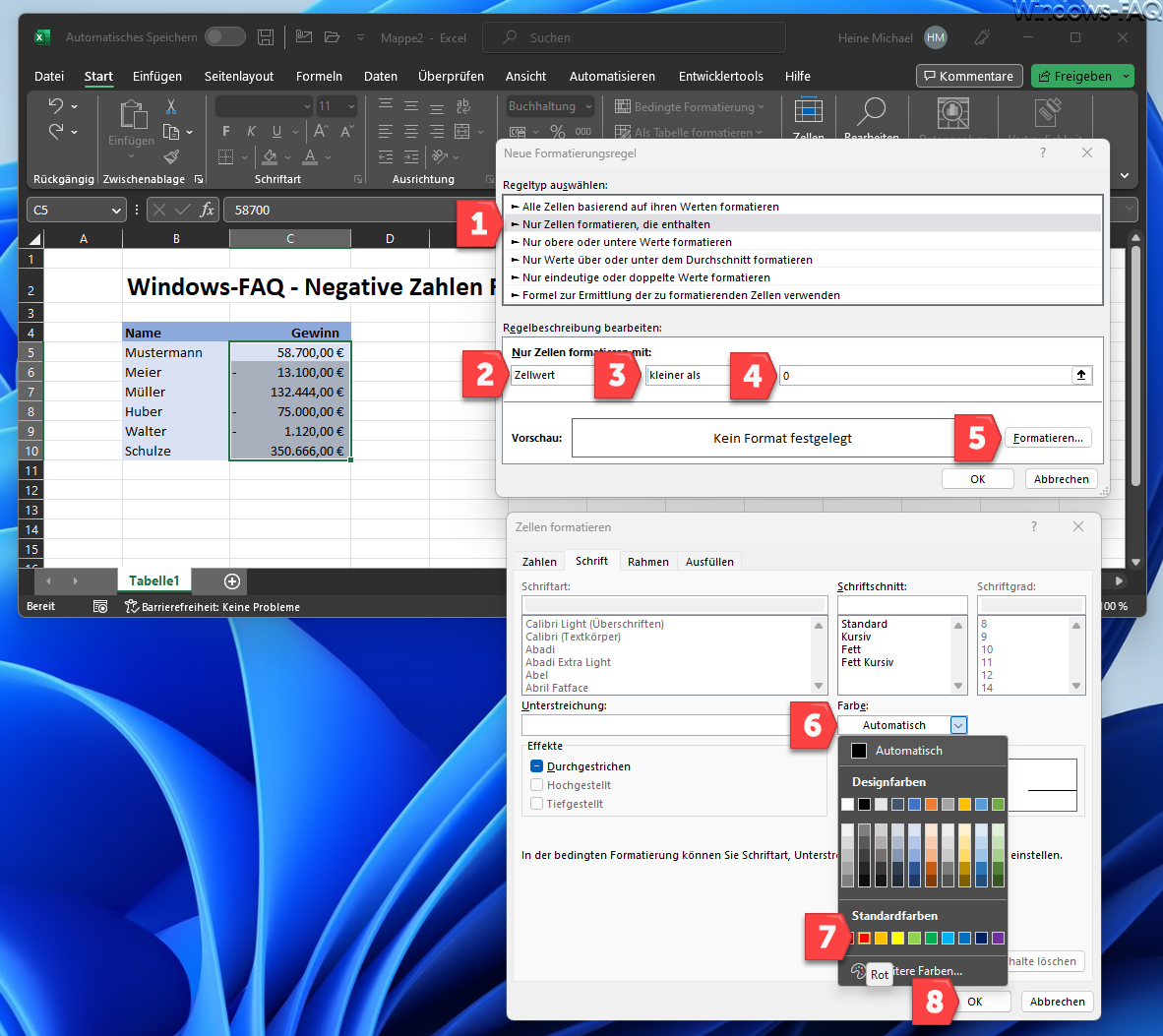Select rule type 'Nur Zellen formatieren, die enthalten'
Viewport: 1163px width, 1036px height.
(x=803, y=224)
